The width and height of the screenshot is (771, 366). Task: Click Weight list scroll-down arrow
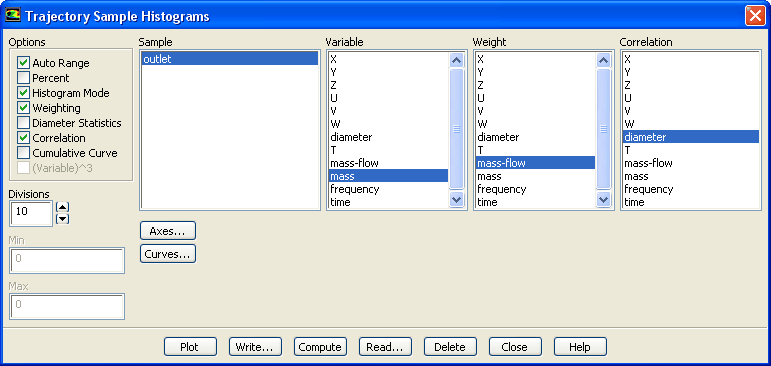click(x=604, y=200)
